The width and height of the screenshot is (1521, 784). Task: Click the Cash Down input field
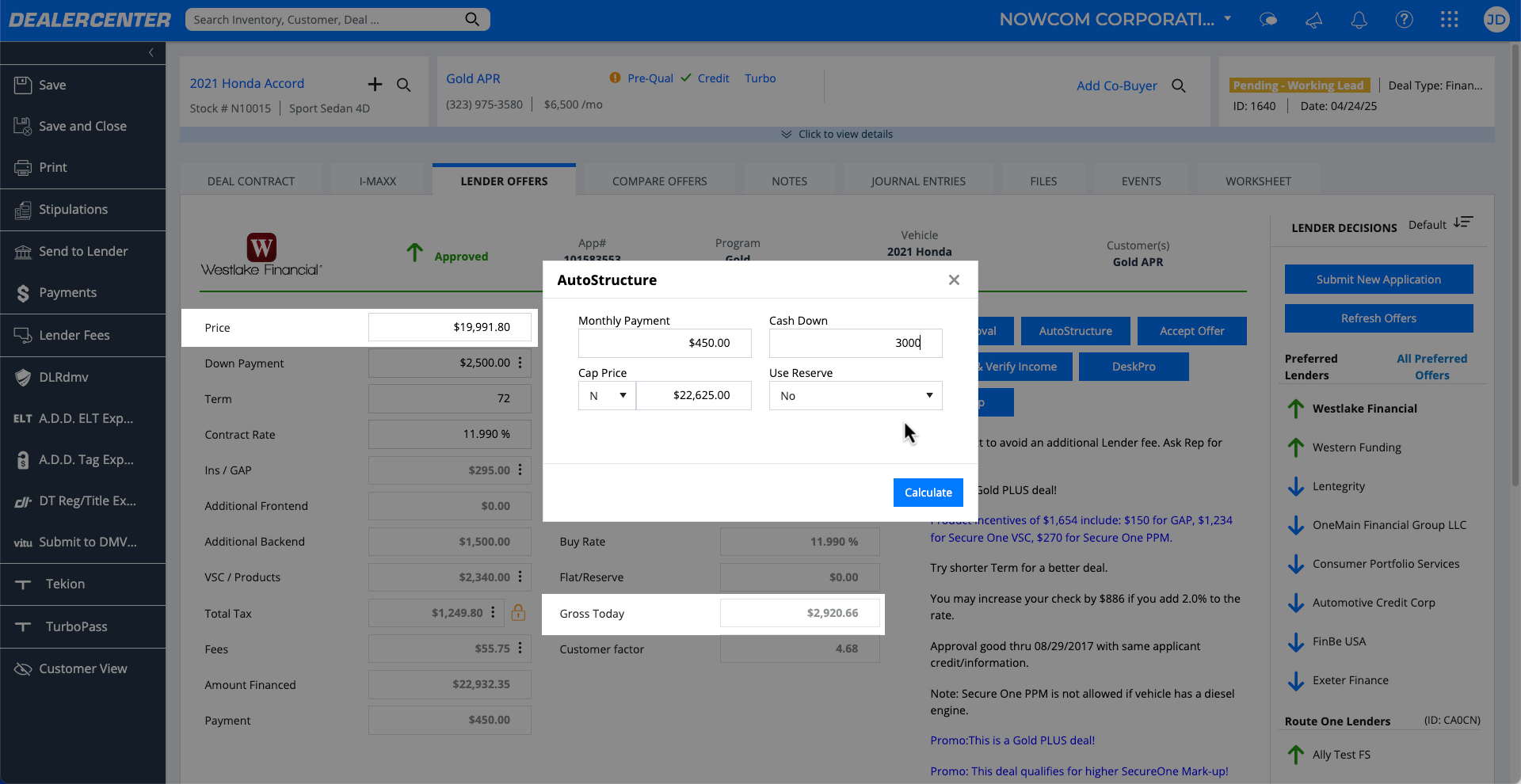coord(856,343)
